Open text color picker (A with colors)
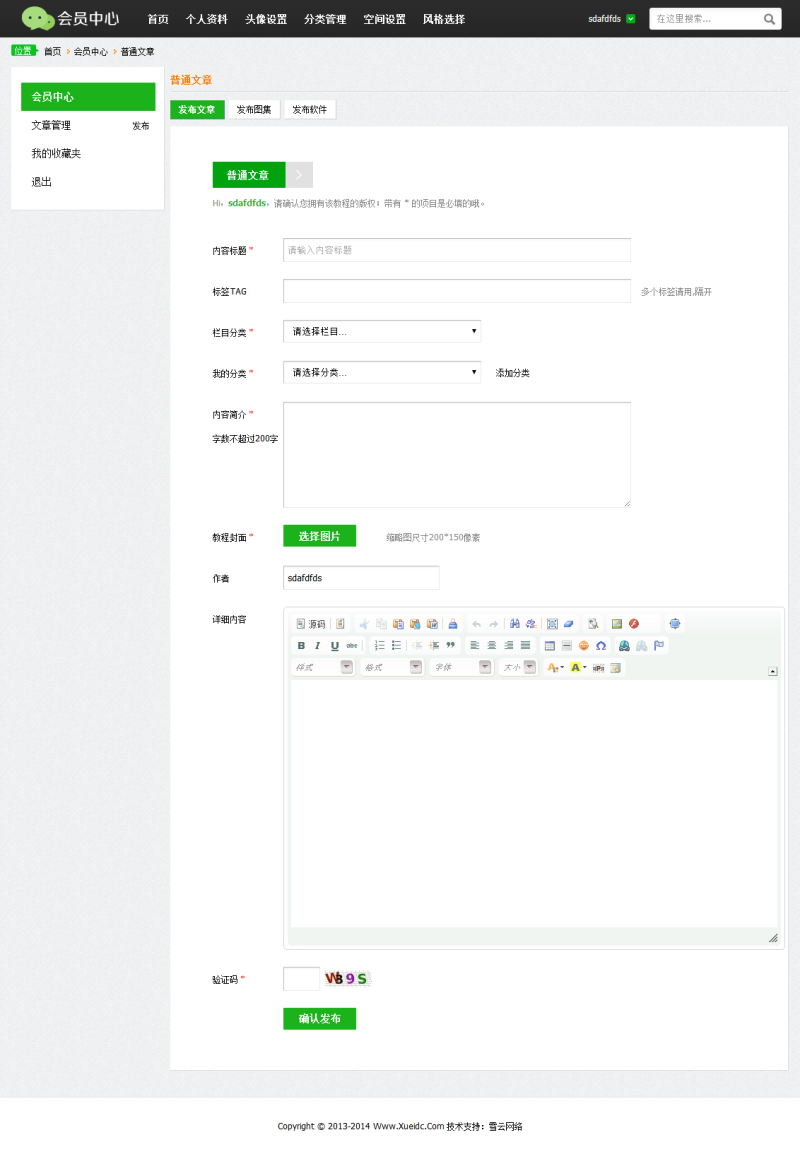The image size is (800, 1154). point(556,668)
